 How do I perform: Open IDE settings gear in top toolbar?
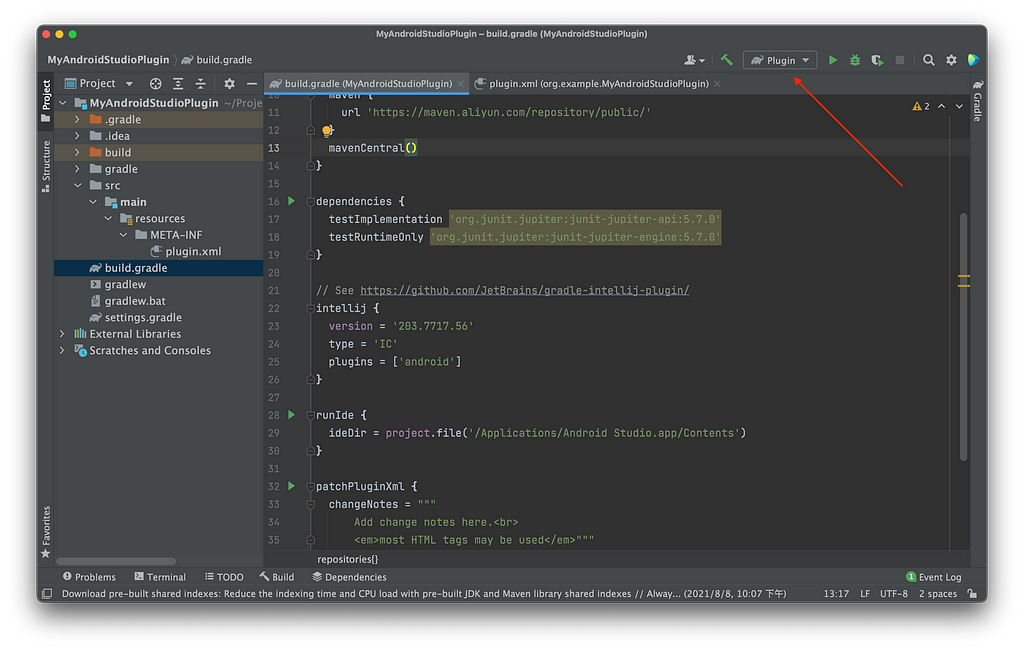coord(951,60)
